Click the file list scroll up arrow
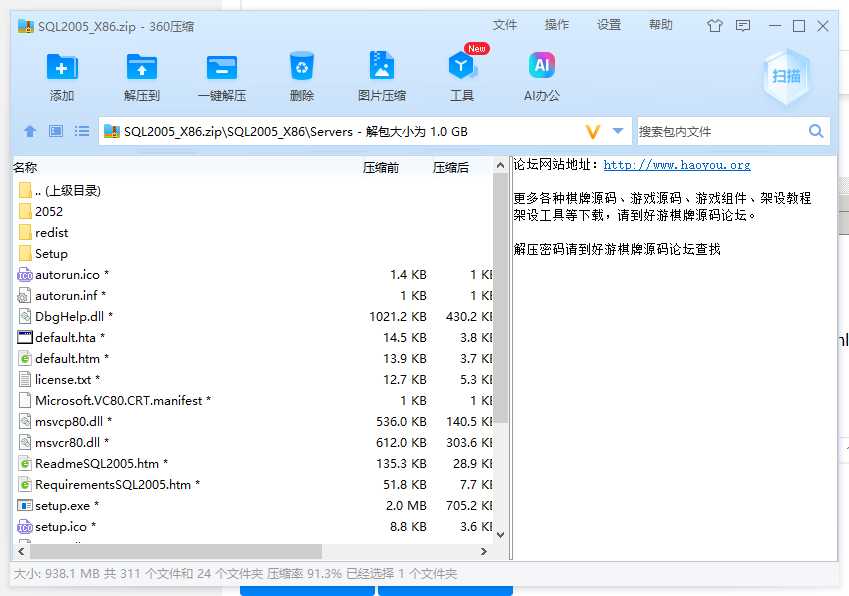Image resolution: width=849 pixels, height=596 pixels. pyautogui.click(x=501, y=165)
